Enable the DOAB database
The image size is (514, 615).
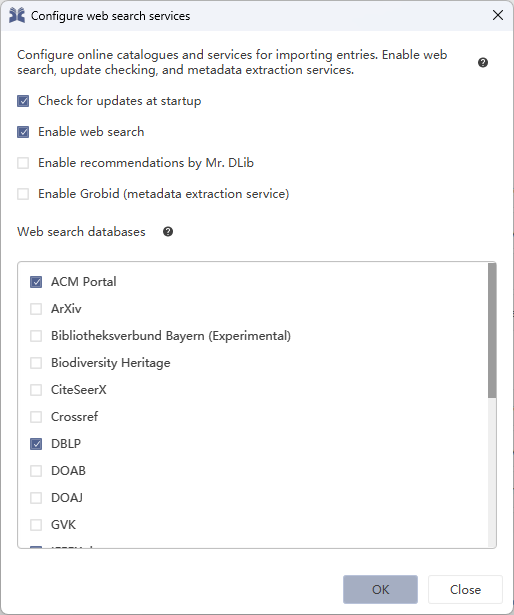point(36,471)
